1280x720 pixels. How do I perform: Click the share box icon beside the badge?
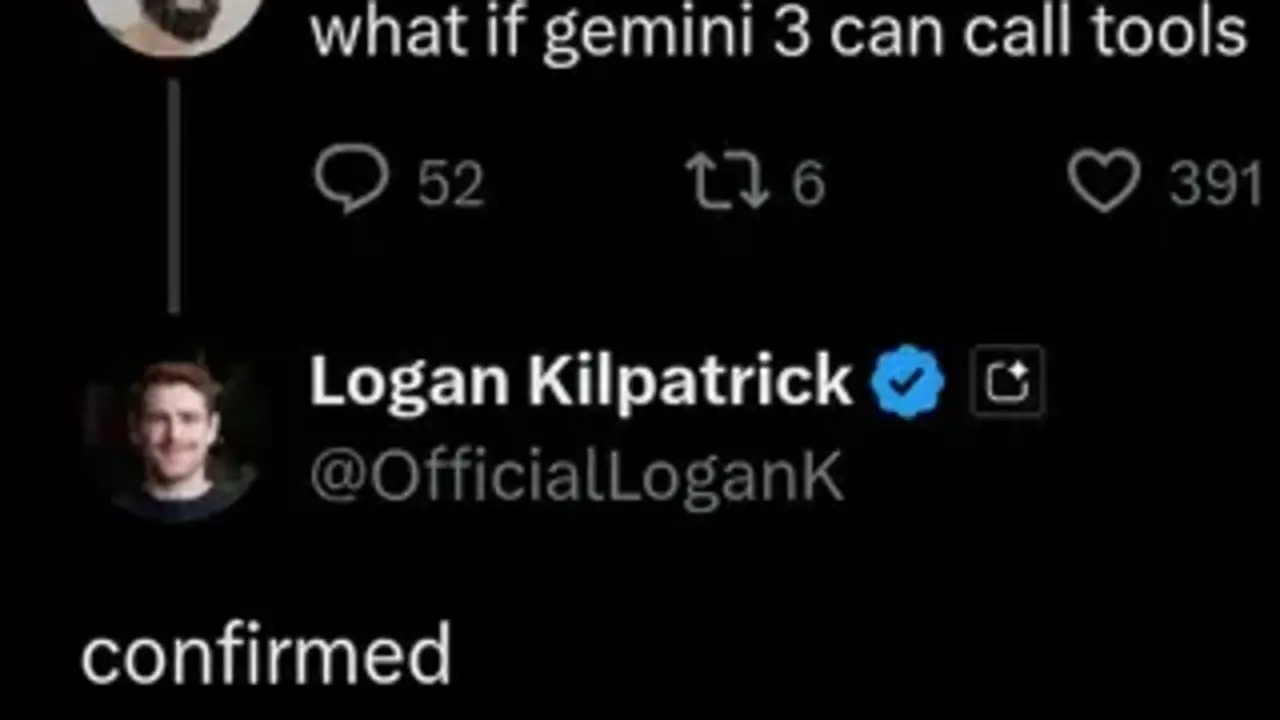pyautogui.click(x=1006, y=380)
